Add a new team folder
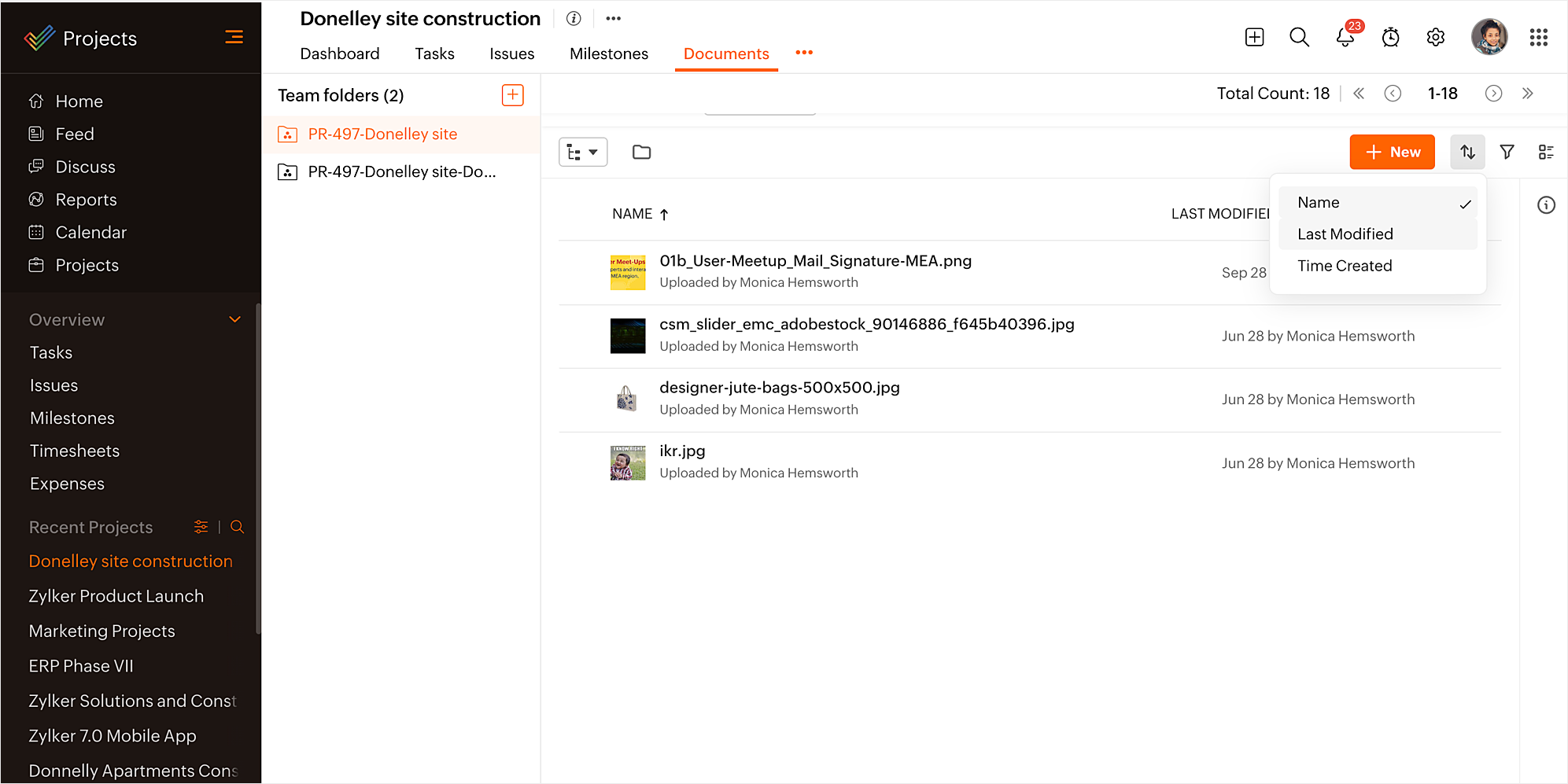The image size is (1568, 784). tap(512, 95)
